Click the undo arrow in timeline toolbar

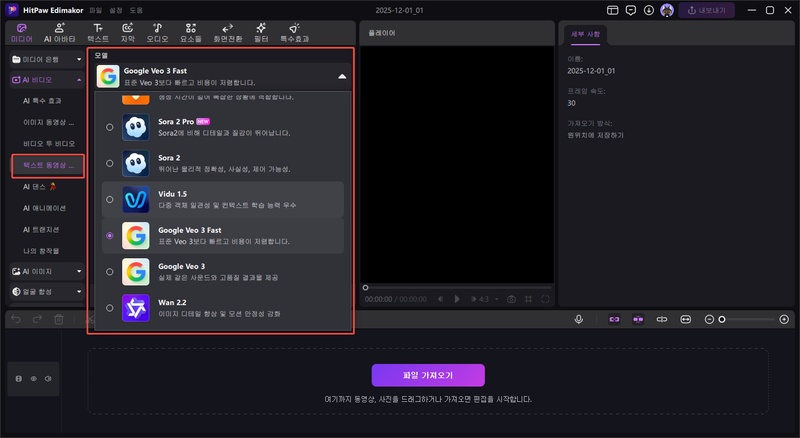pos(16,320)
